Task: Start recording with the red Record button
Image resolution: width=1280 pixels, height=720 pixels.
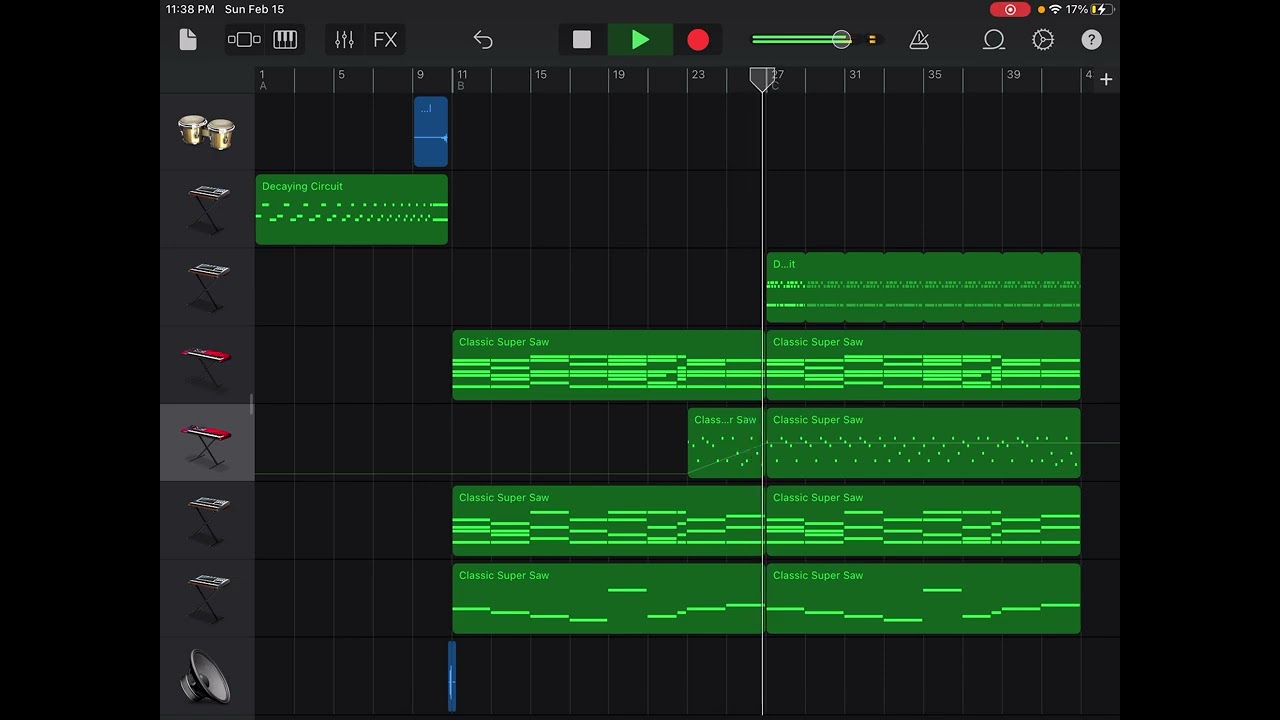Action: click(698, 40)
